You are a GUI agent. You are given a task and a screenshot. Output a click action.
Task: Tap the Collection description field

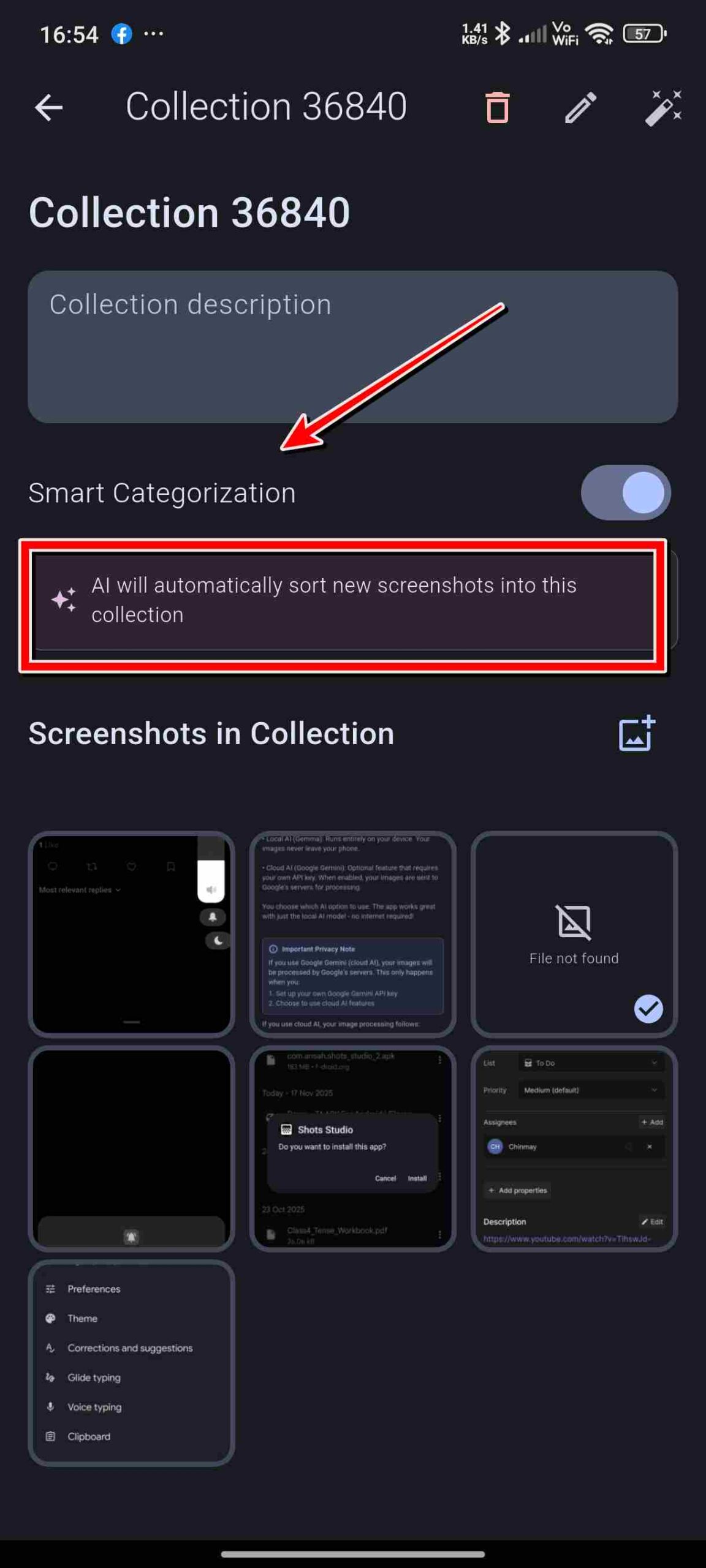(x=353, y=347)
